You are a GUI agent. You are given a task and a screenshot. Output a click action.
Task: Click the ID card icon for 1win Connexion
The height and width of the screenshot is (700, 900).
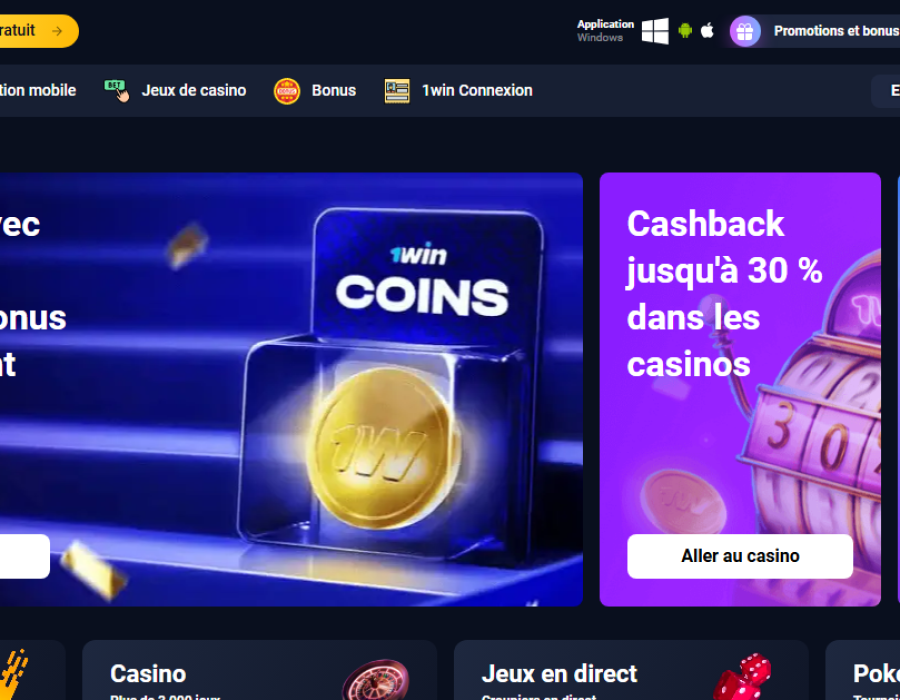pos(397,91)
